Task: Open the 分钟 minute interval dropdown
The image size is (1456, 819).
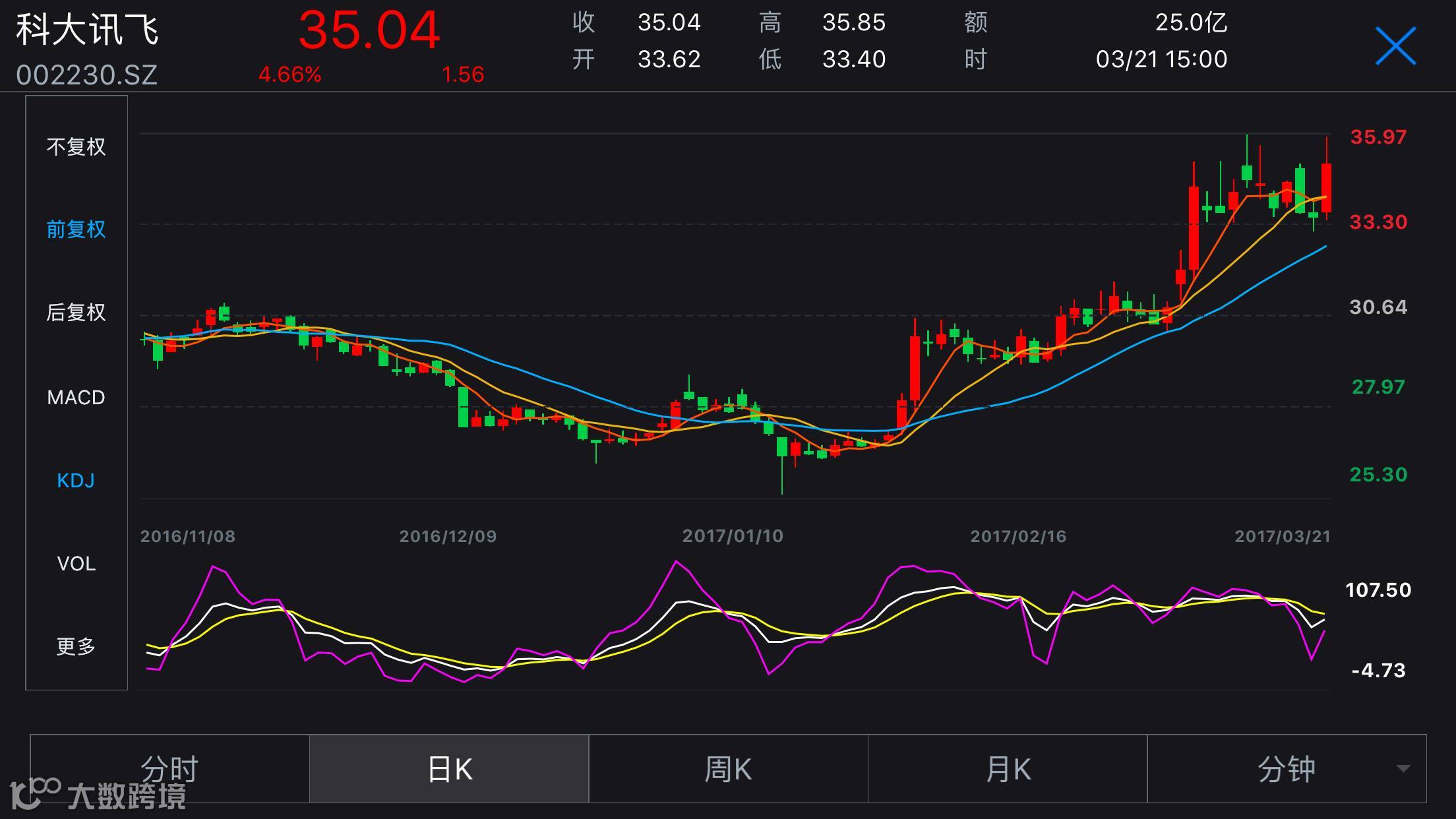Action: click(x=1286, y=769)
